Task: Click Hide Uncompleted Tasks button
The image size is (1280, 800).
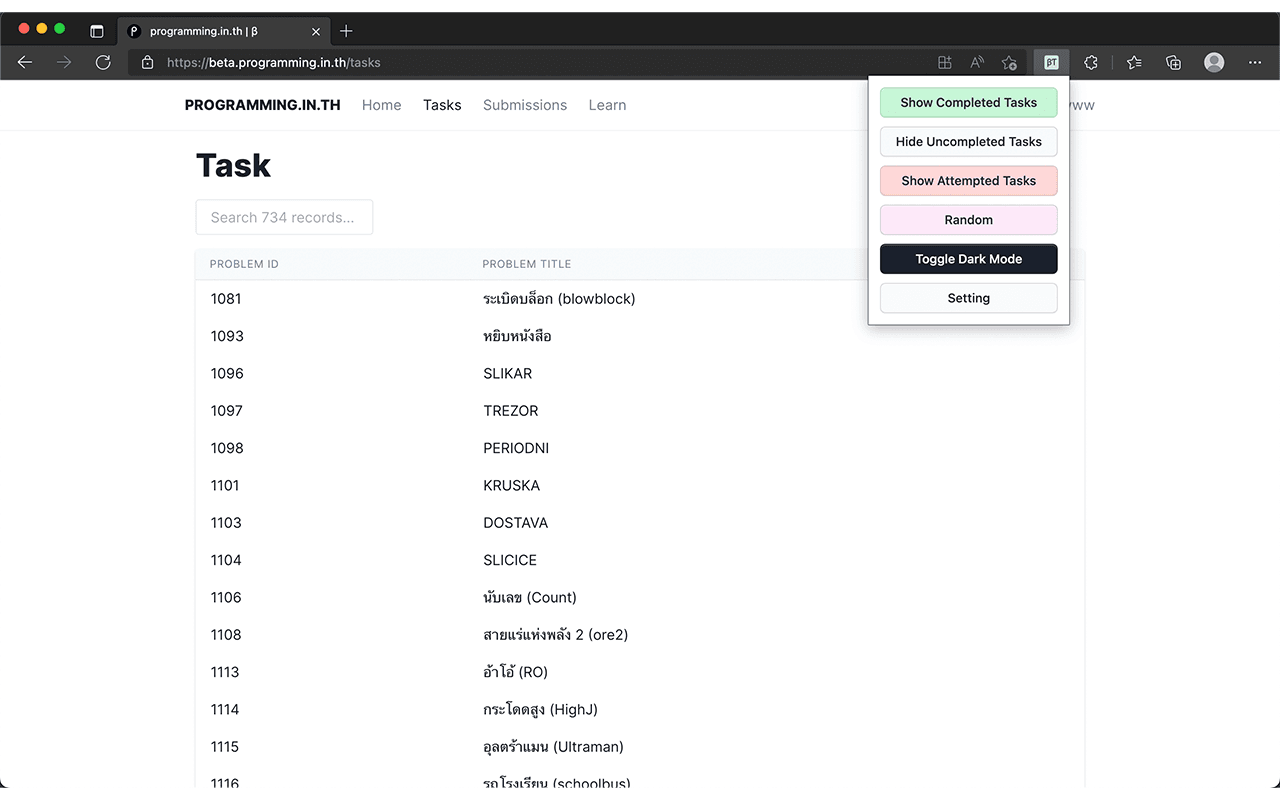Action: pos(968,141)
